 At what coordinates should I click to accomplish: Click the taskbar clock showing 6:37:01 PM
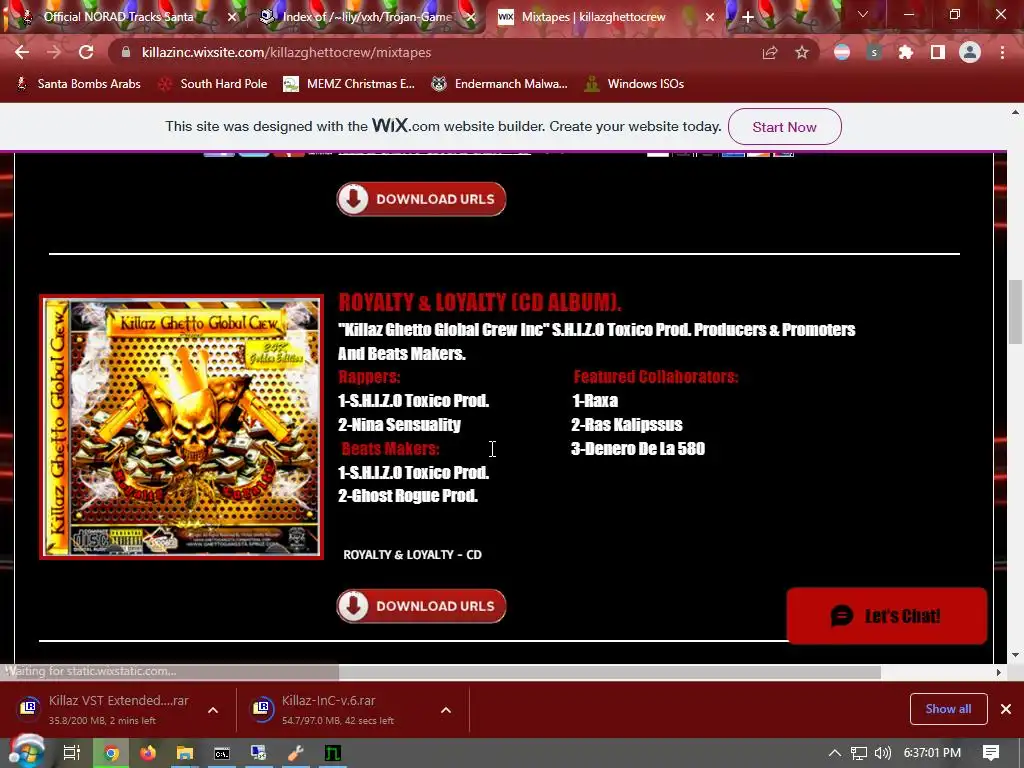click(x=932, y=753)
